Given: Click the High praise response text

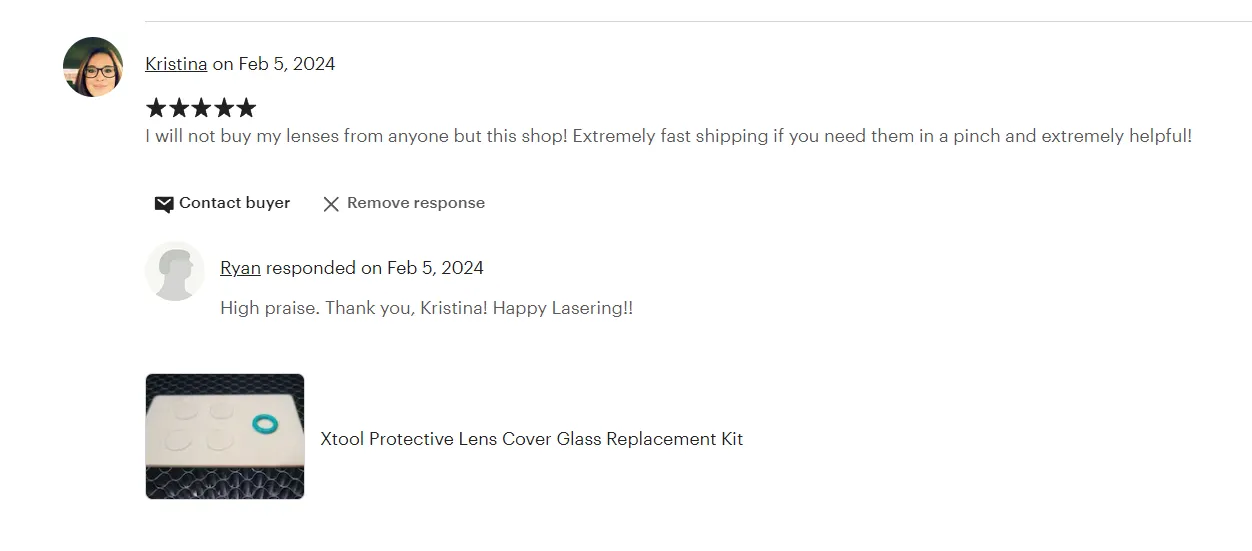Looking at the screenshot, I should [x=426, y=308].
